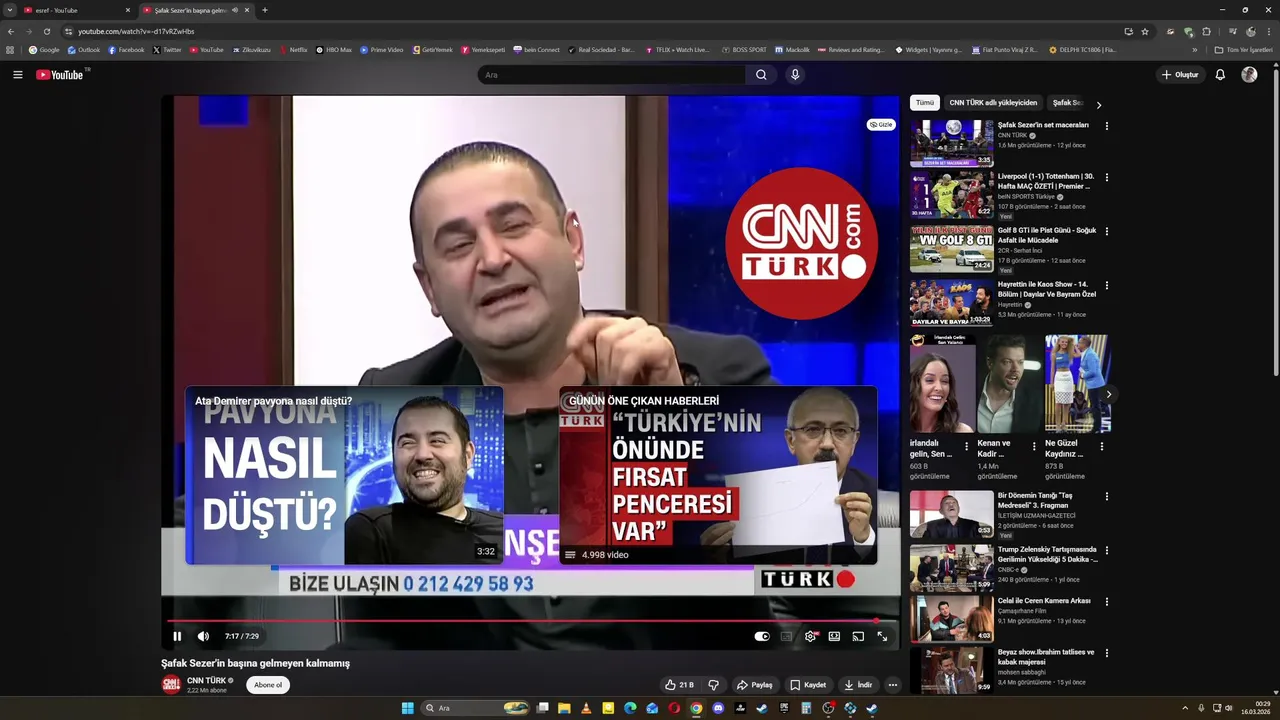The image size is (1280, 720).
Task: Toggle subtitles button in player
Action: click(786, 636)
